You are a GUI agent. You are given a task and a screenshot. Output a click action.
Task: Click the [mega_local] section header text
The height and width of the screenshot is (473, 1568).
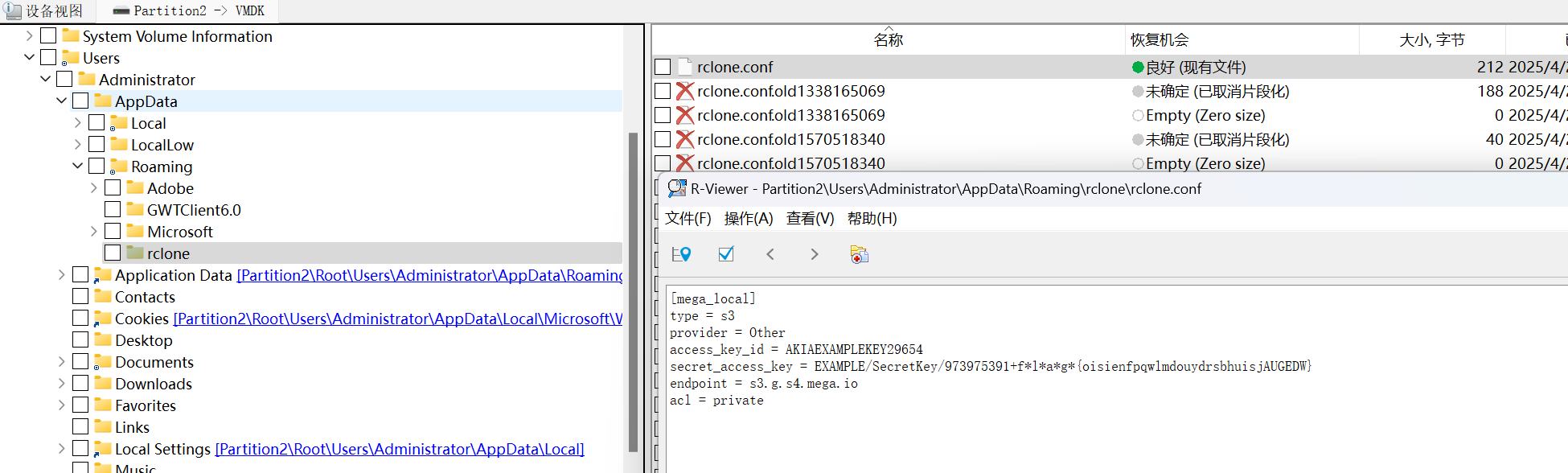tap(712, 298)
